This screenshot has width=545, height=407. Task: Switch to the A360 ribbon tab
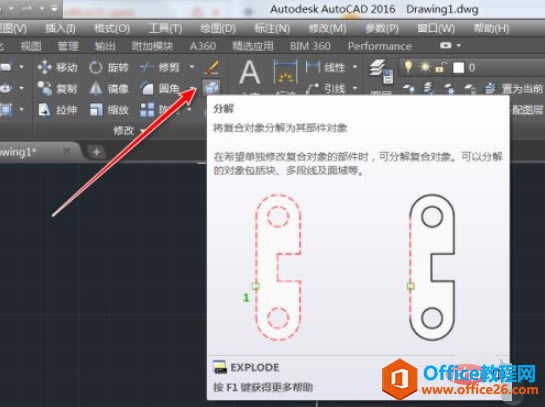(203, 46)
